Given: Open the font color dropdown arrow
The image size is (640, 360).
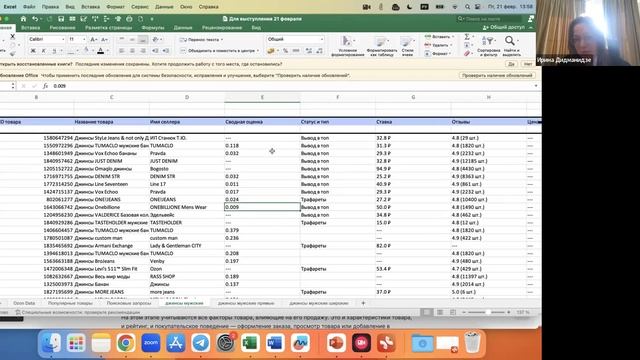Looking at the screenshot, I should pyautogui.click(x=107, y=51).
